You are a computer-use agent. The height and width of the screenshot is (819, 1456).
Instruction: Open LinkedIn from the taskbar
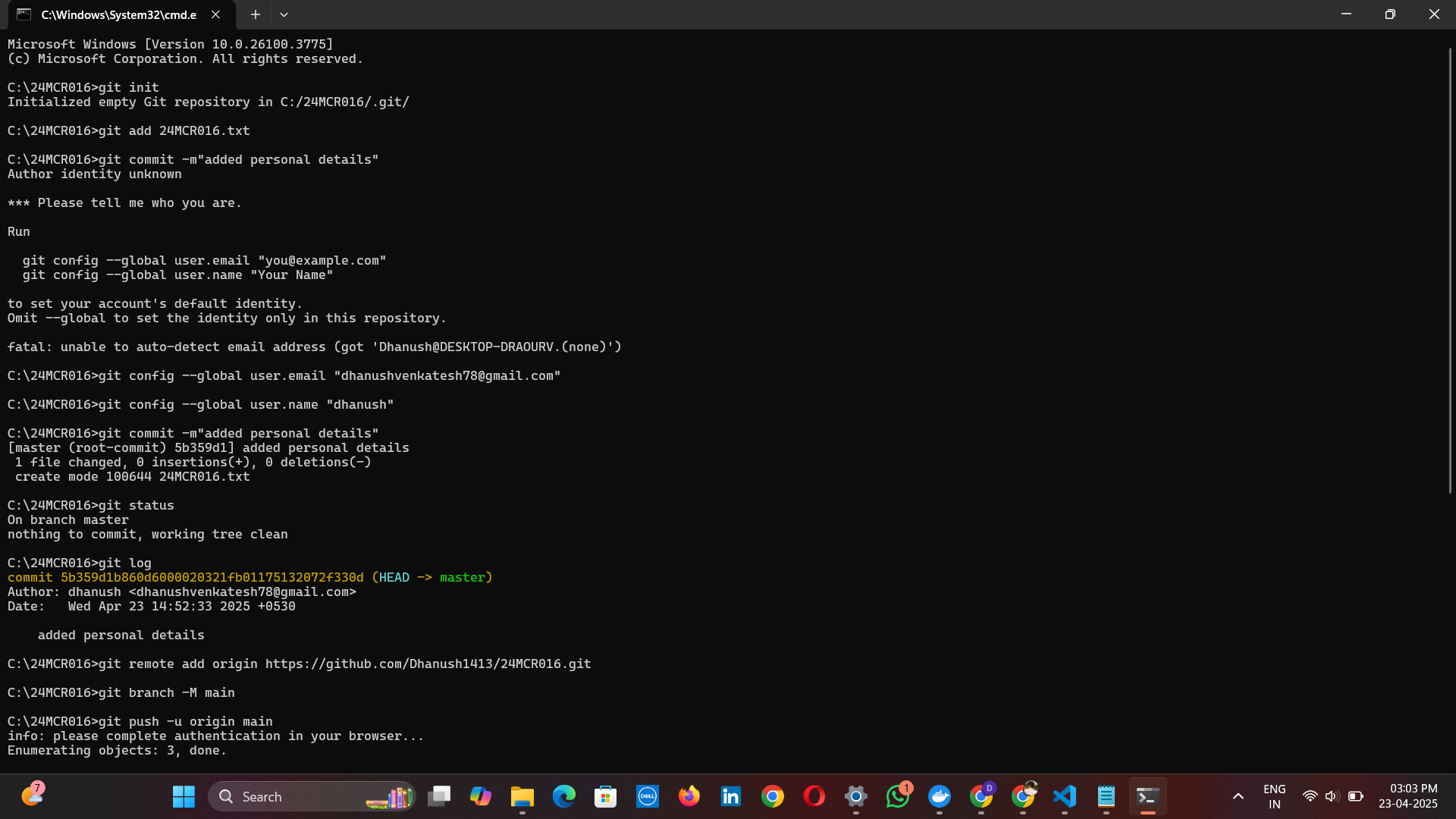(x=731, y=796)
